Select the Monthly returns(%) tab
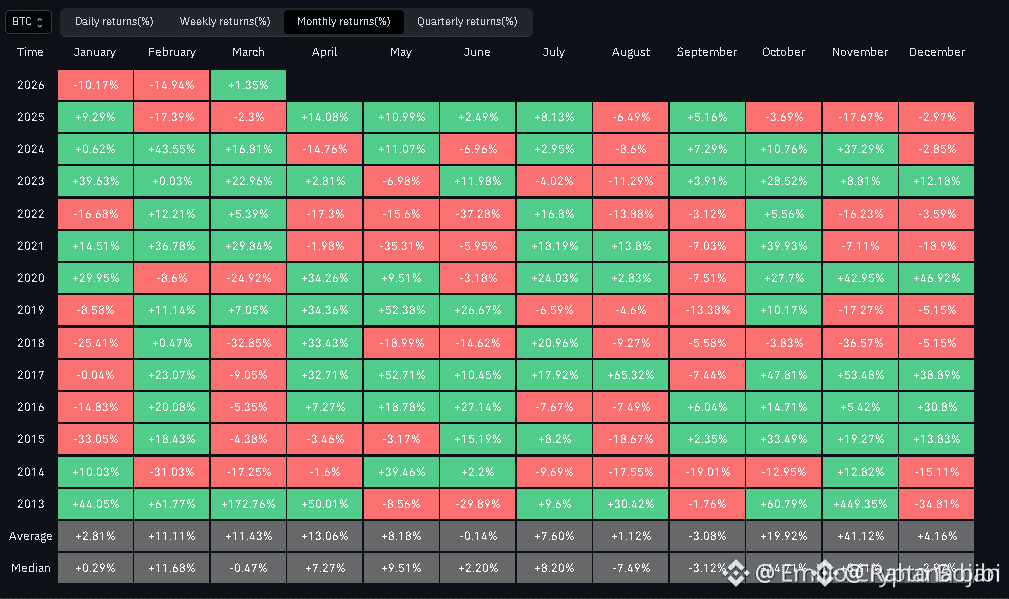Screen dimensions: 1009x599 click(x=344, y=21)
